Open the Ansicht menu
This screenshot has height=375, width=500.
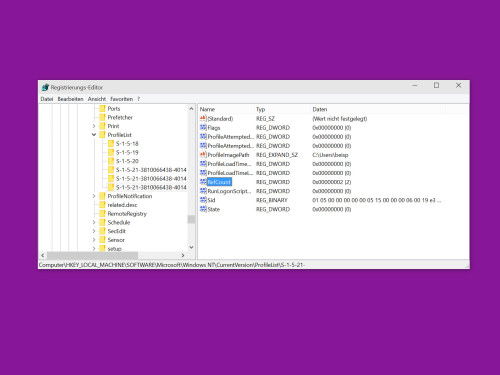click(x=97, y=99)
